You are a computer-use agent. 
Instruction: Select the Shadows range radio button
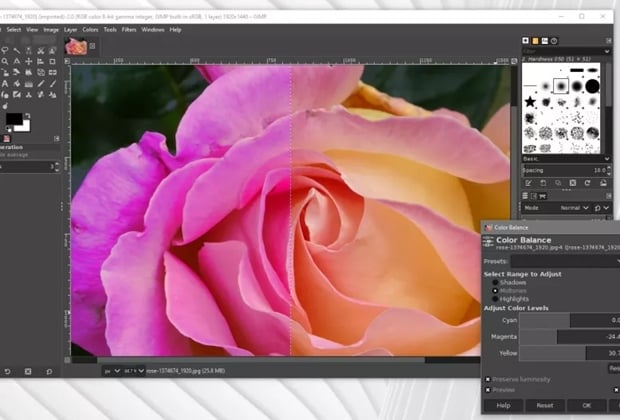click(495, 282)
